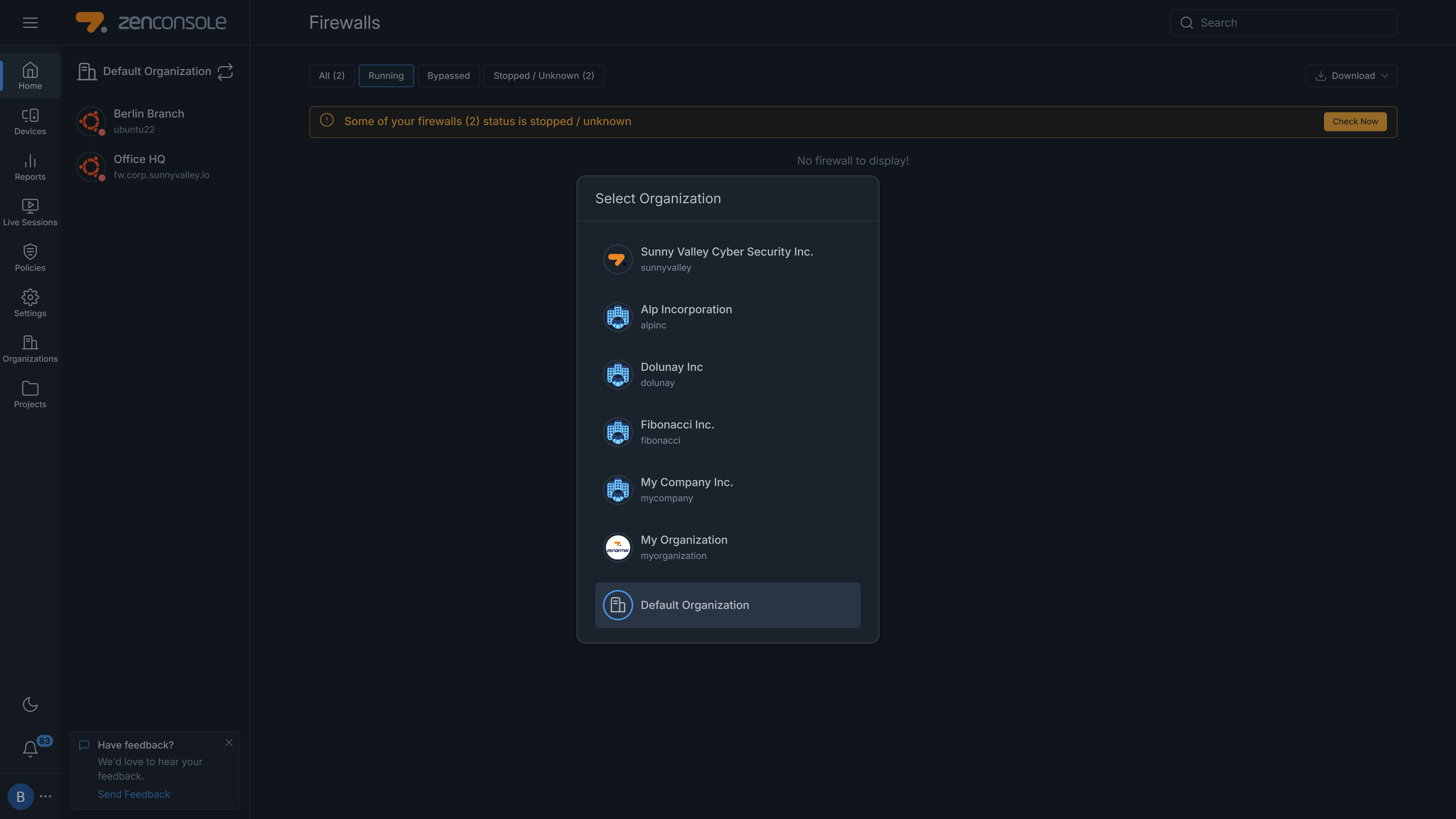Open the Reports section
This screenshot has height=819, width=1456.
tap(30, 167)
